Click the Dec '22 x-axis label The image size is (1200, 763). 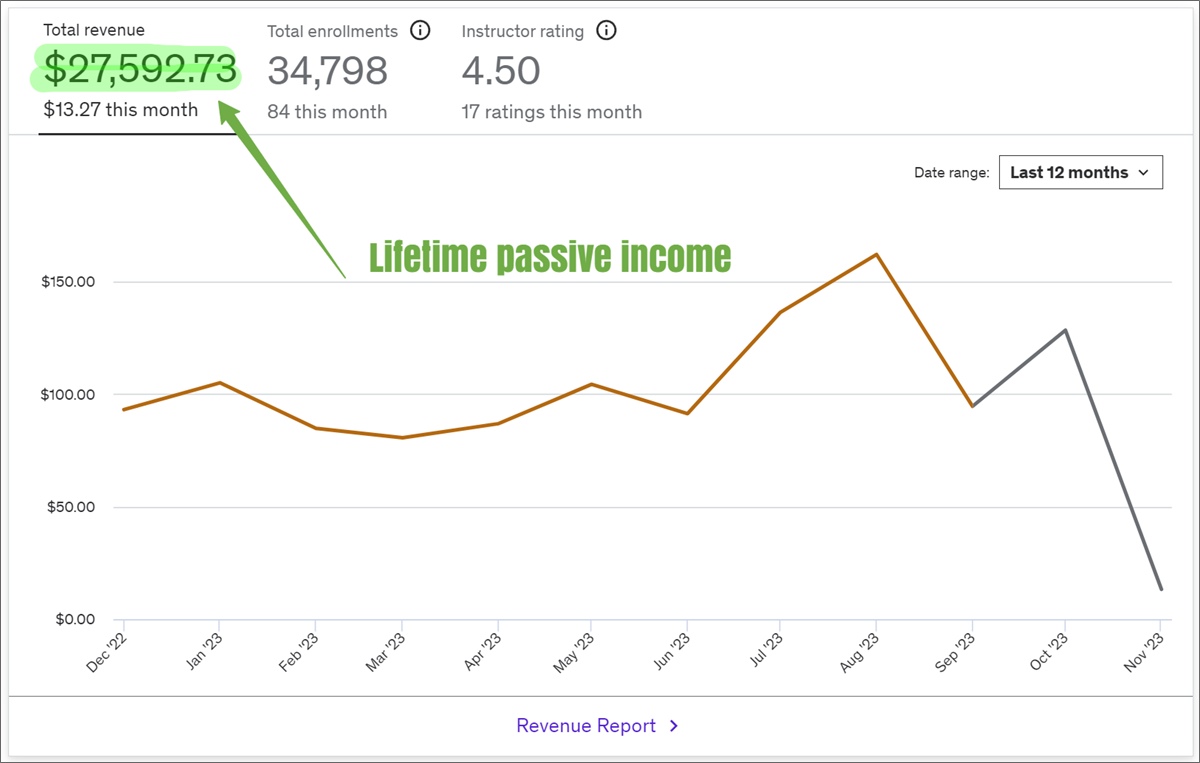point(108,650)
